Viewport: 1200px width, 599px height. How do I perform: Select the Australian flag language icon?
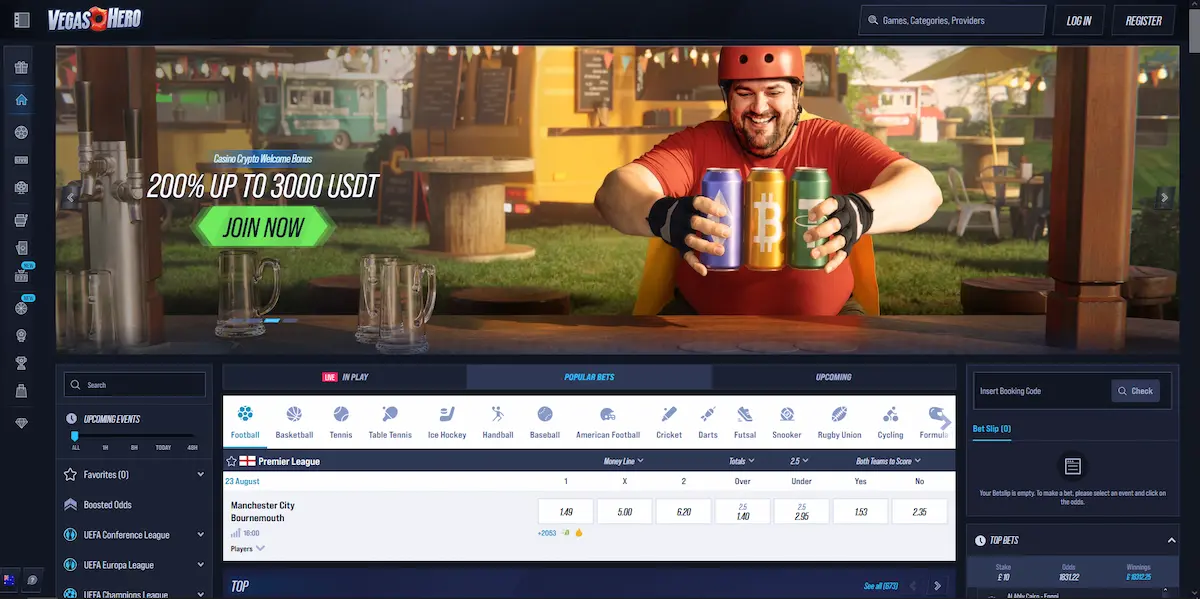coord(9,580)
